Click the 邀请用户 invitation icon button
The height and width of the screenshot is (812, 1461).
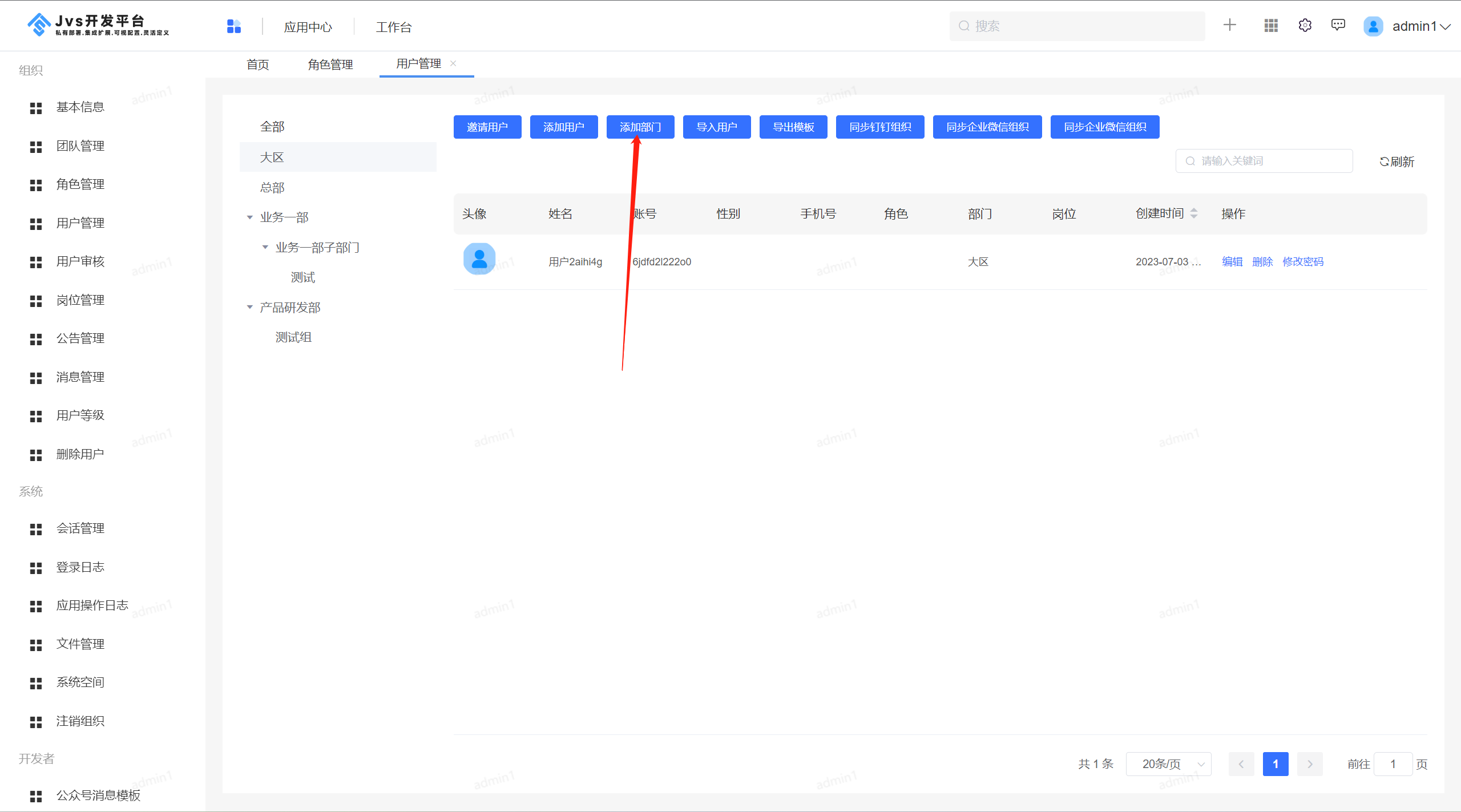488,127
